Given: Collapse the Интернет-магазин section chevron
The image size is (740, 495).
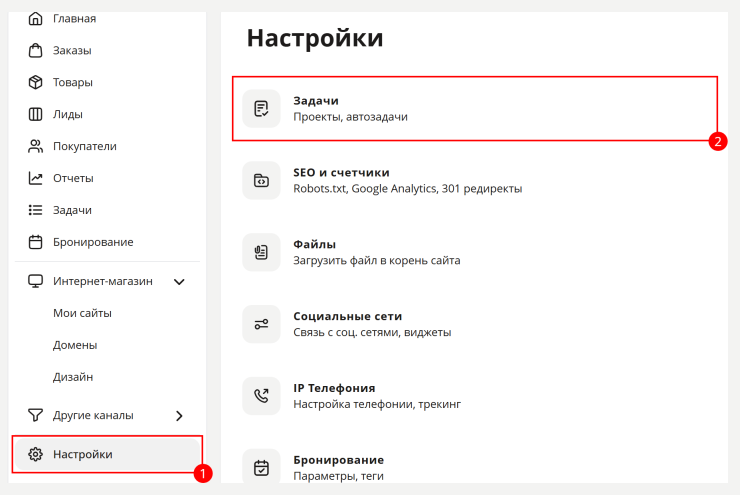Looking at the screenshot, I should [179, 282].
